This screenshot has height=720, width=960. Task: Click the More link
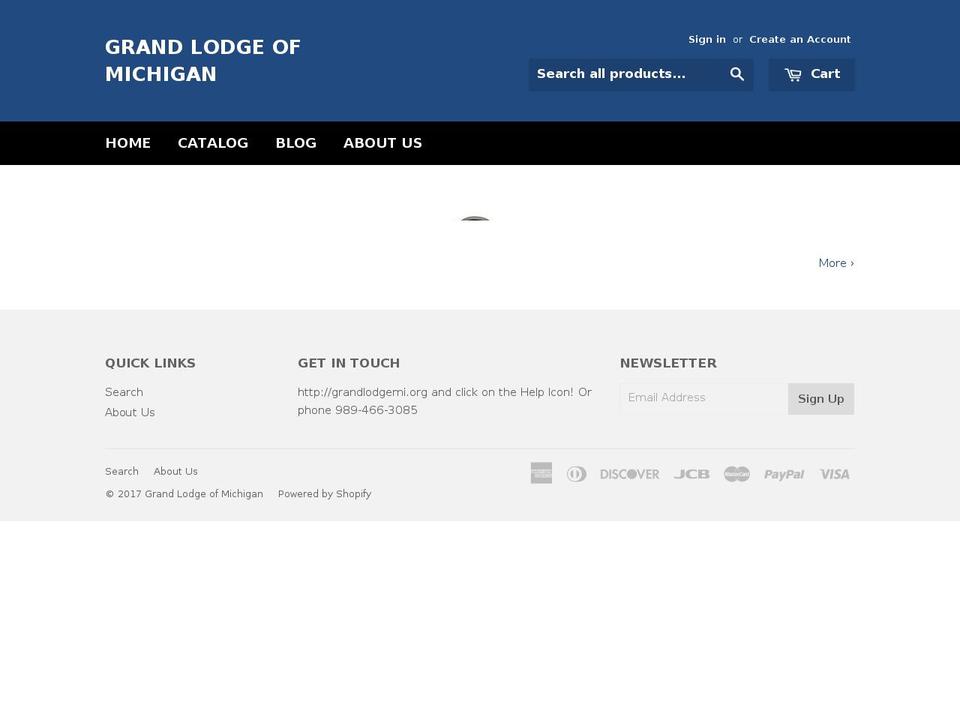click(x=836, y=263)
